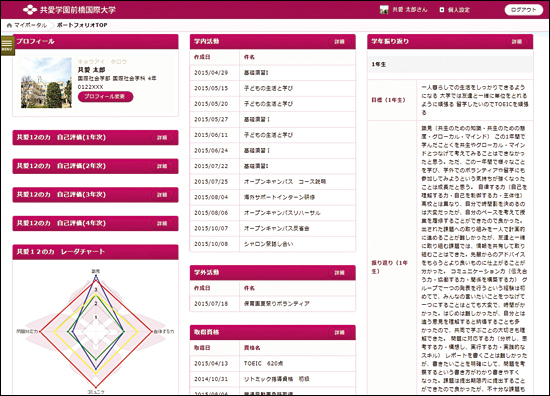Viewport: 550px width, 396px height.
Task: Open 詳細 in the 学外活動 panel
Action: (x=340, y=273)
